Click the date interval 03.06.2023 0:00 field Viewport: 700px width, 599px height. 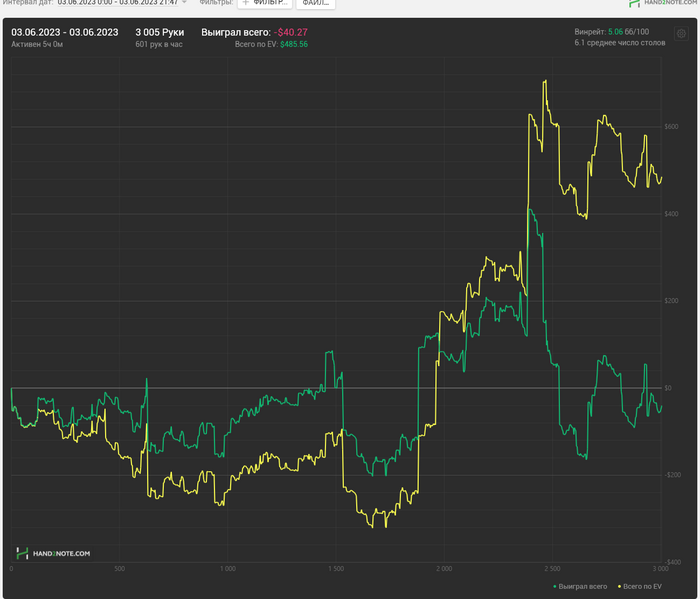(x=118, y=2)
